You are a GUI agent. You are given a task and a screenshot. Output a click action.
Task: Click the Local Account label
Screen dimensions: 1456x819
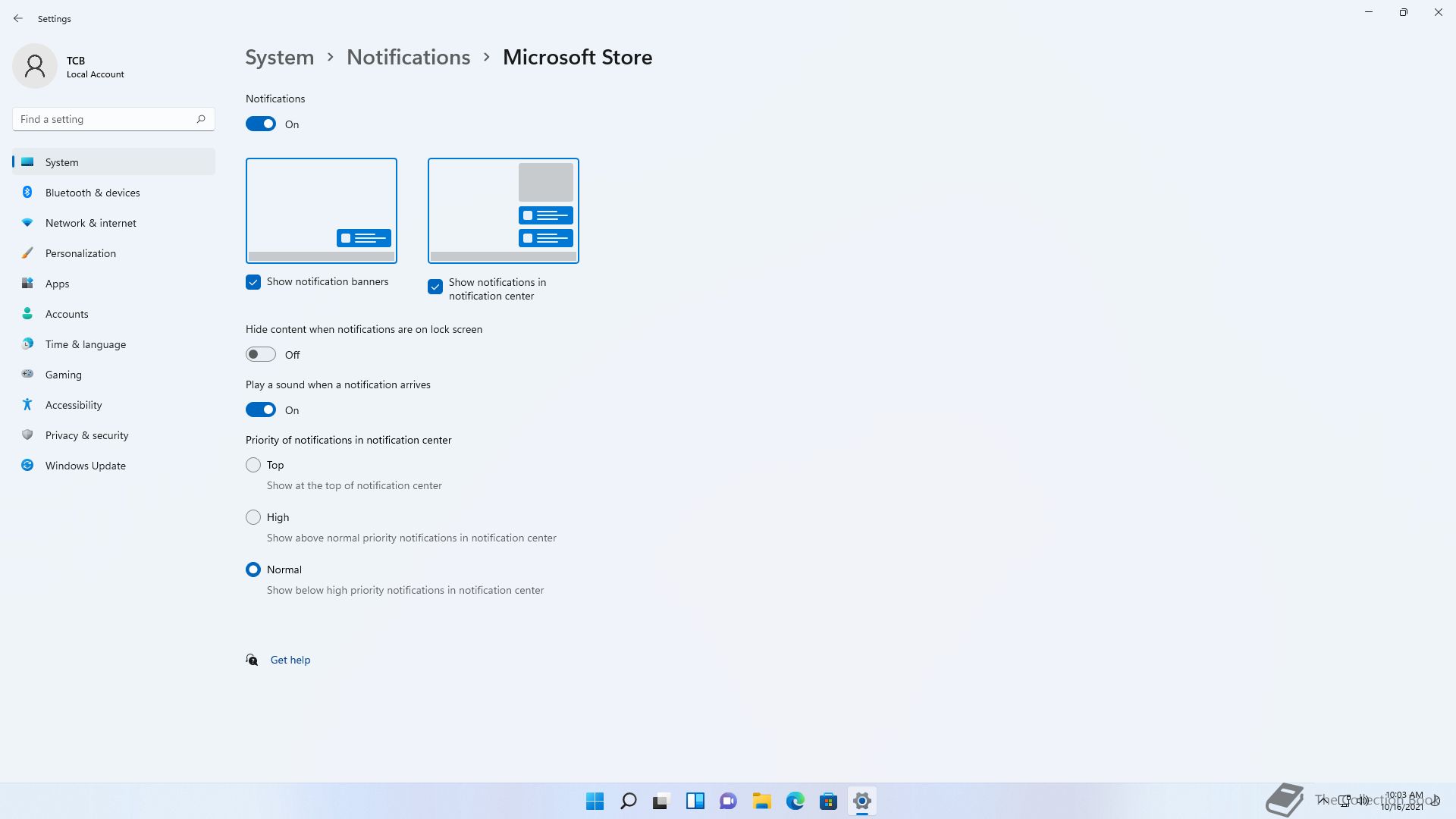click(96, 74)
